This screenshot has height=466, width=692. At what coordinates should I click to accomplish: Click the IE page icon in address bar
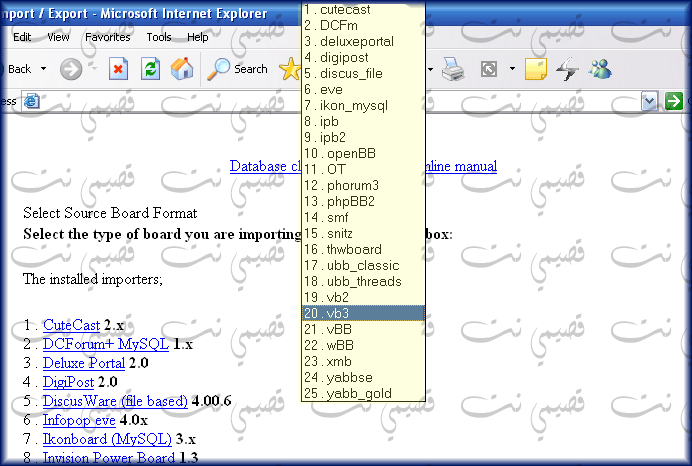31,101
